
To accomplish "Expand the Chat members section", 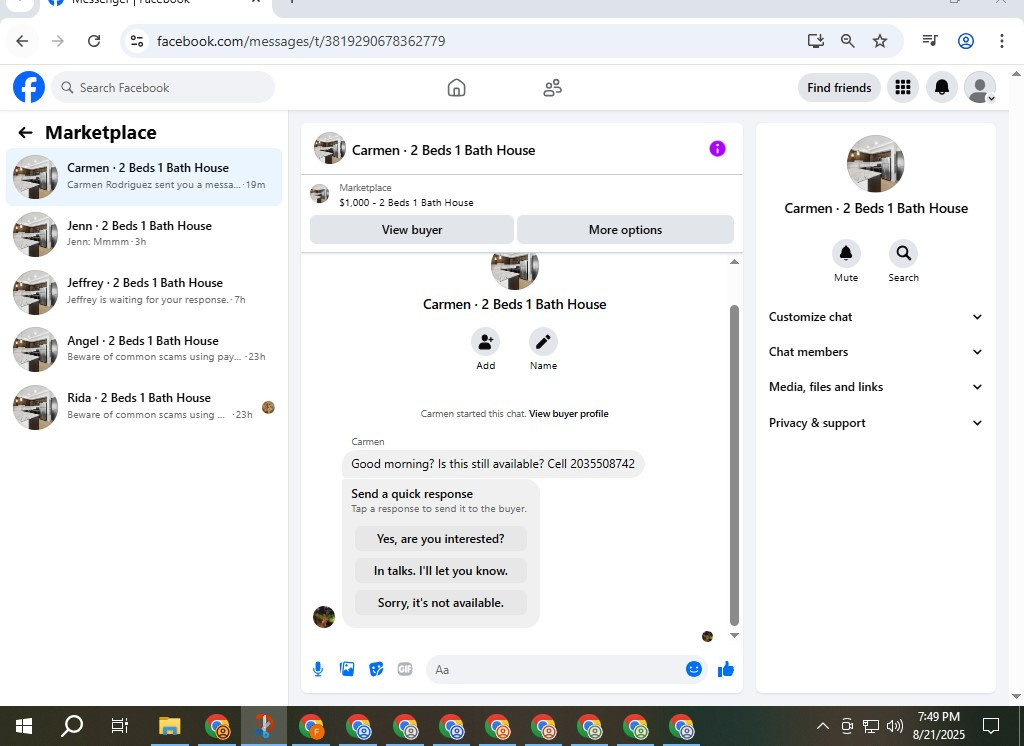I will point(876,352).
